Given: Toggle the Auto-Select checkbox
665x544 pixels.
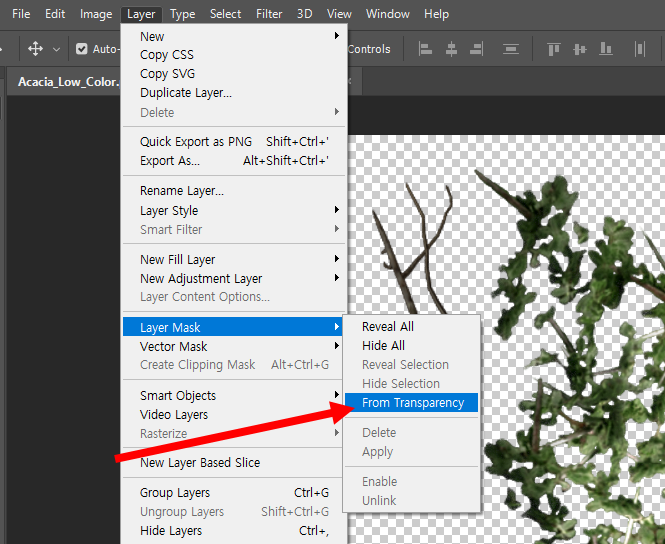Looking at the screenshot, I should pos(81,49).
